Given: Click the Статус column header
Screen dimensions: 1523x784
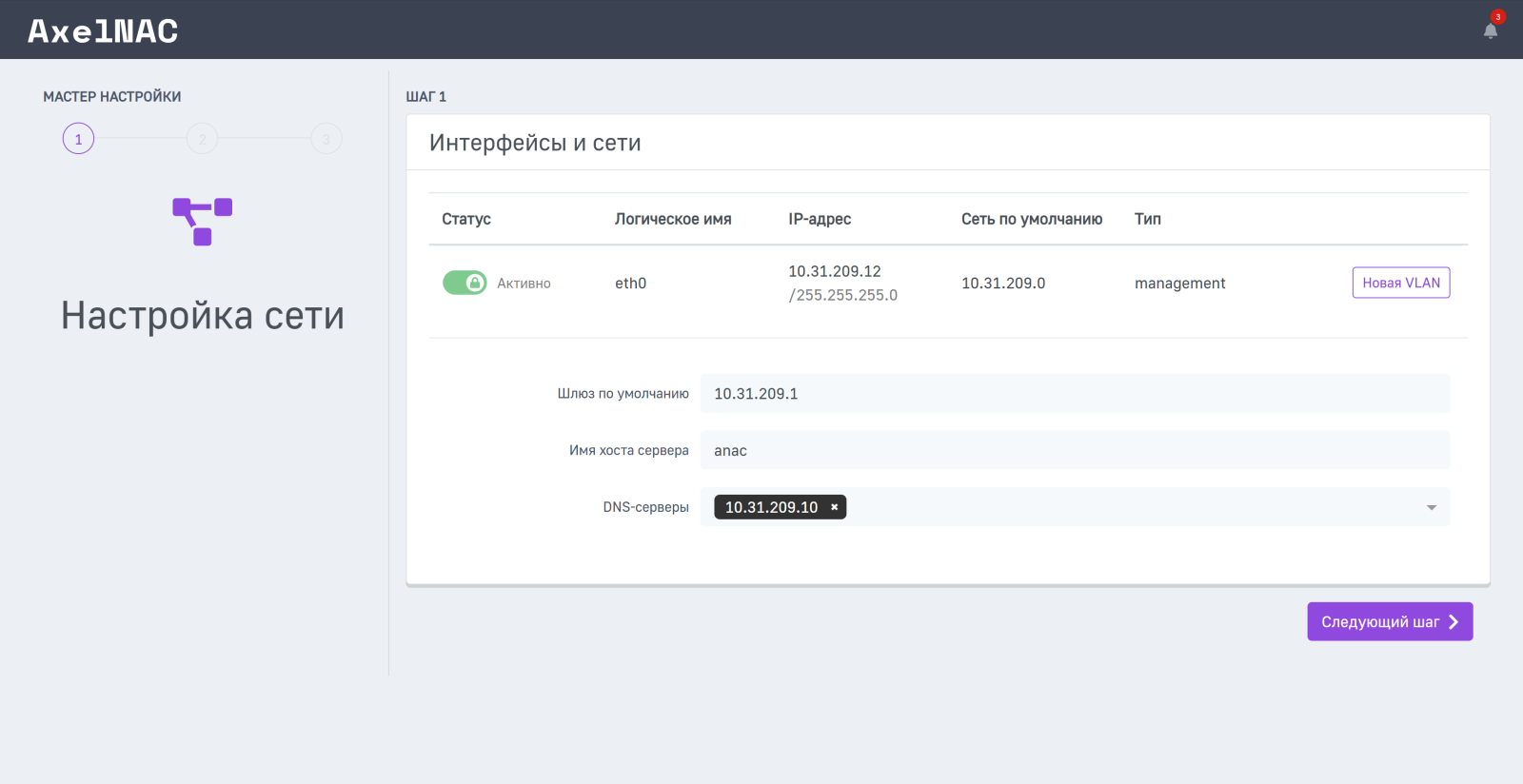Looking at the screenshot, I should click(466, 219).
